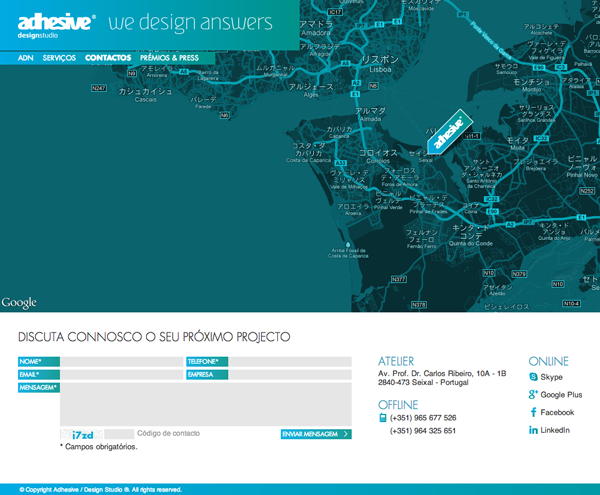
Task: Click the Google Plus icon
Action: (x=533, y=395)
